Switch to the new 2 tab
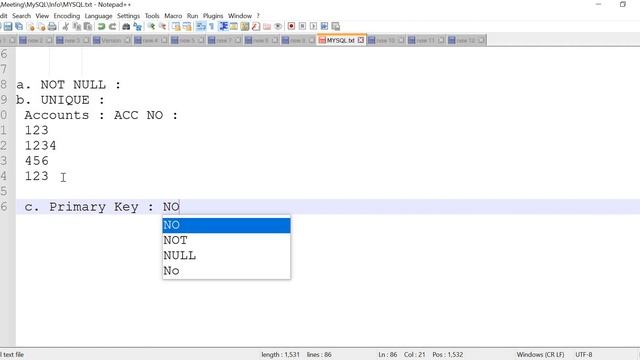The image size is (640, 360). click(36, 40)
